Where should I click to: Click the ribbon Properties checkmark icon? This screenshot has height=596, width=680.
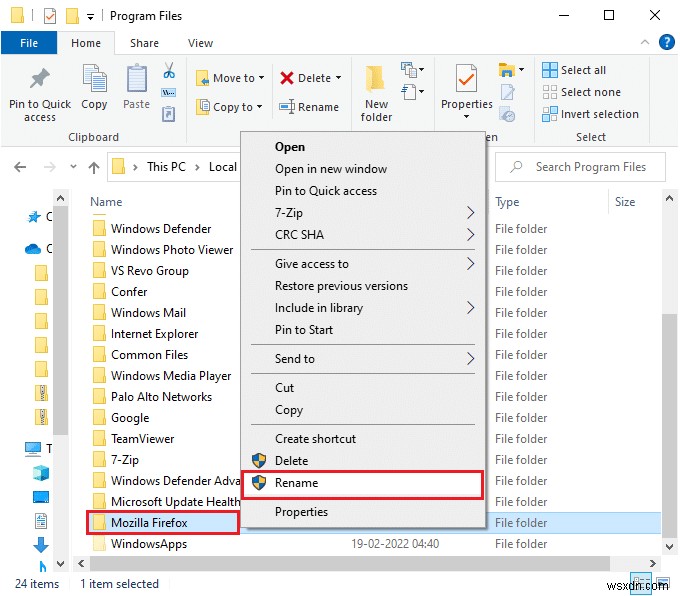pyautogui.click(x=466, y=79)
